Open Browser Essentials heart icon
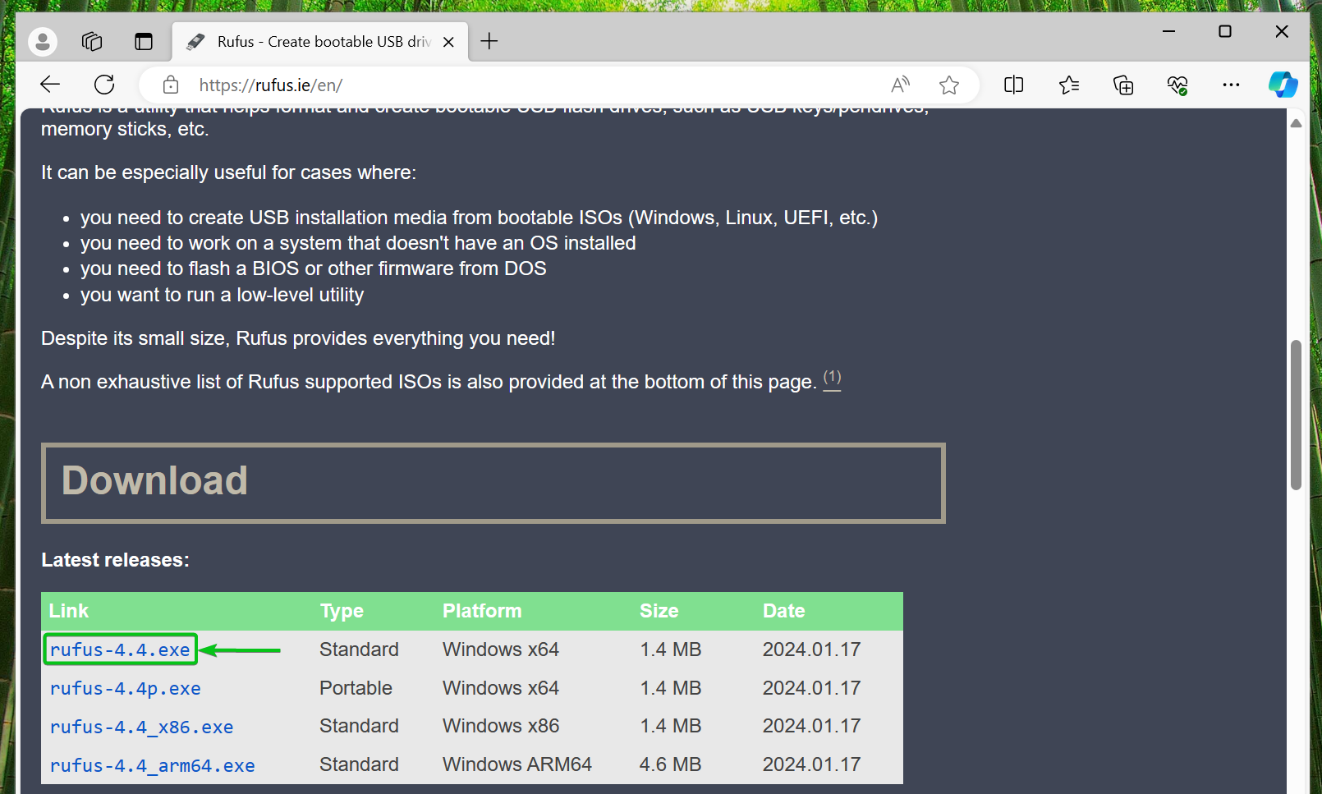The image size is (1322, 794). [1177, 85]
